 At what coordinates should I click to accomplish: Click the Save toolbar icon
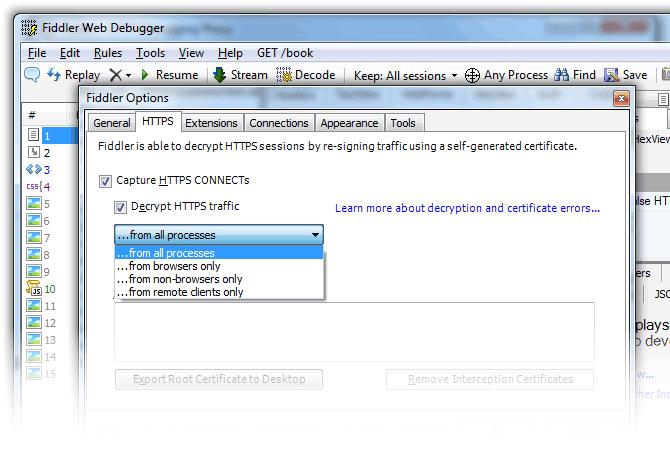pos(611,75)
